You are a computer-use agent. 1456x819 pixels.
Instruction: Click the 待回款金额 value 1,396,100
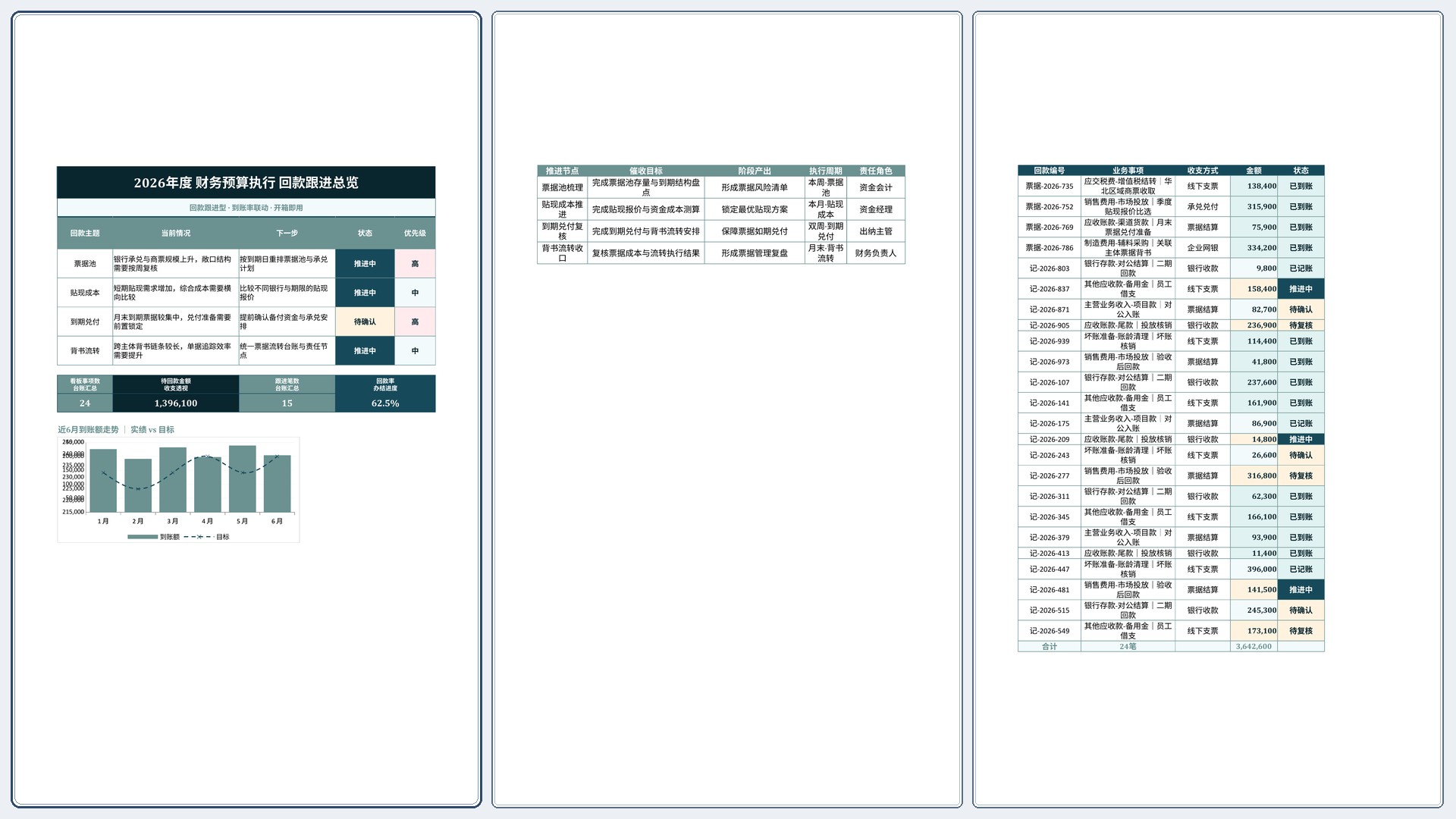click(176, 403)
